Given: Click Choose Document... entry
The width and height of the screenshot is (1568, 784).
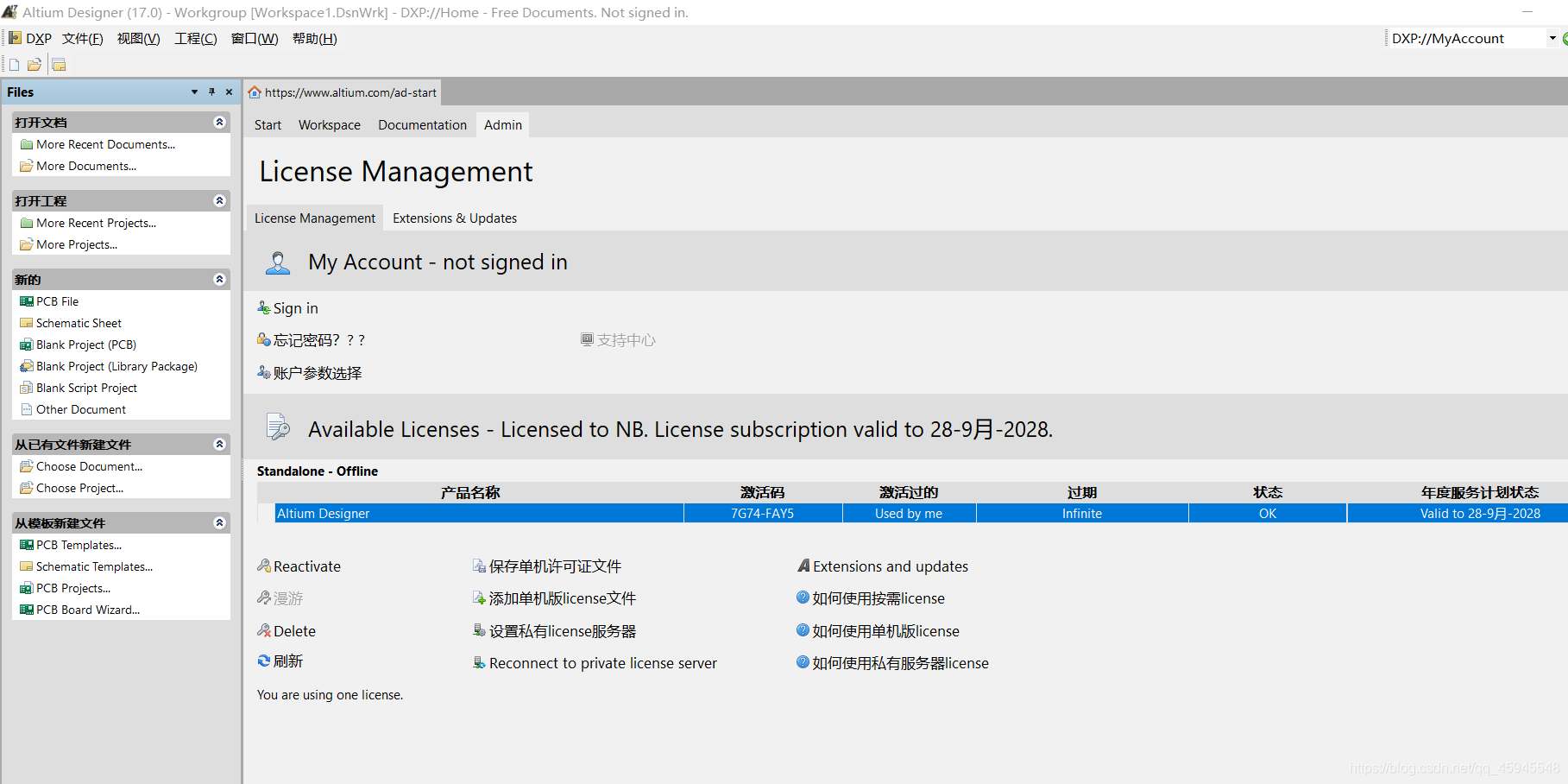Looking at the screenshot, I should click(89, 466).
